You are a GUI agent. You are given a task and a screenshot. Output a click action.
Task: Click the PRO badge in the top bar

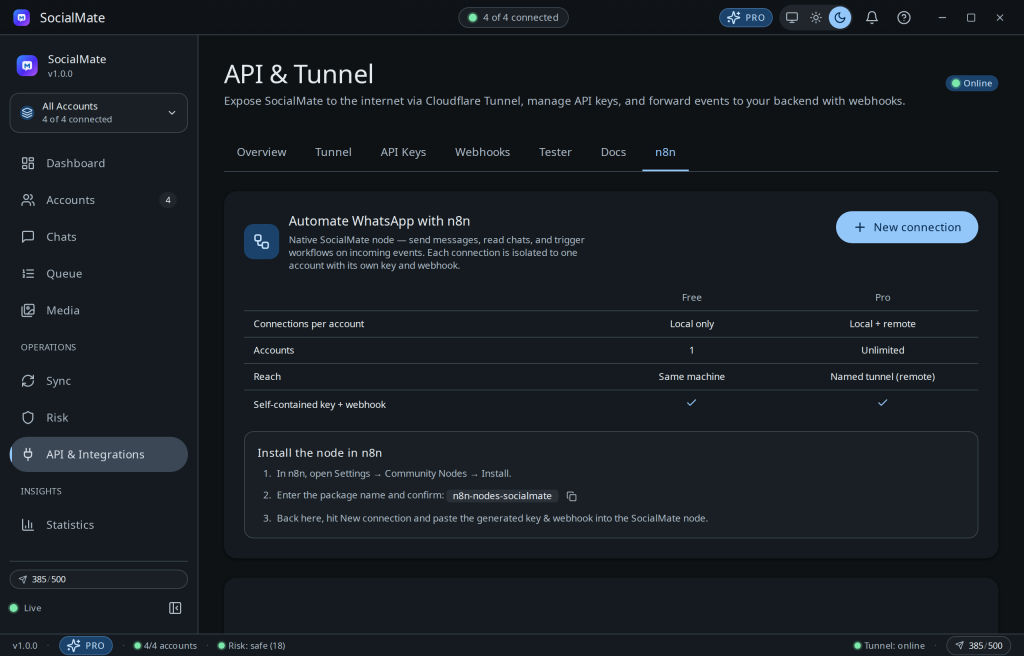click(746, 18)
